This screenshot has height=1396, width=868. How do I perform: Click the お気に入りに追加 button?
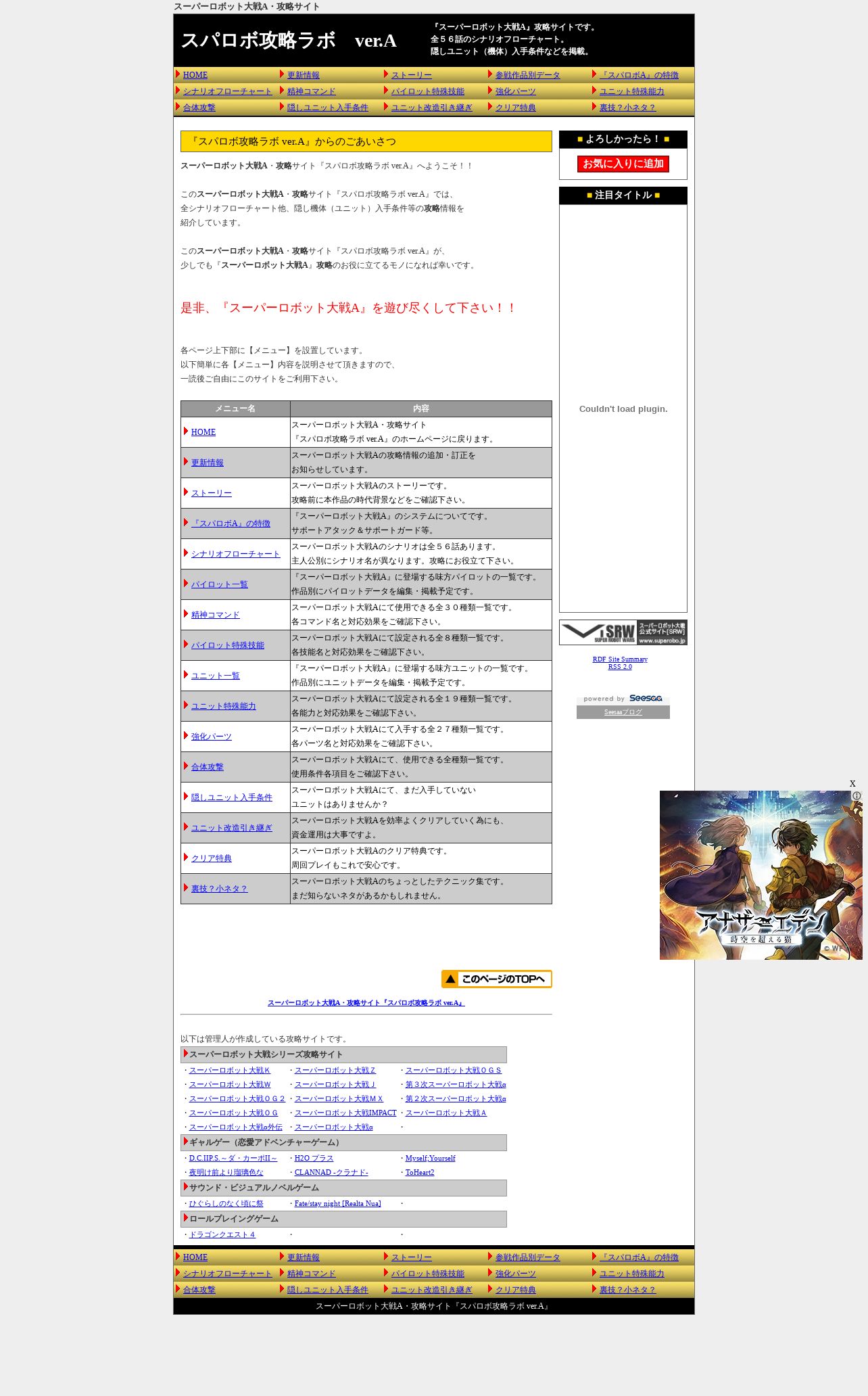[623, 164]
